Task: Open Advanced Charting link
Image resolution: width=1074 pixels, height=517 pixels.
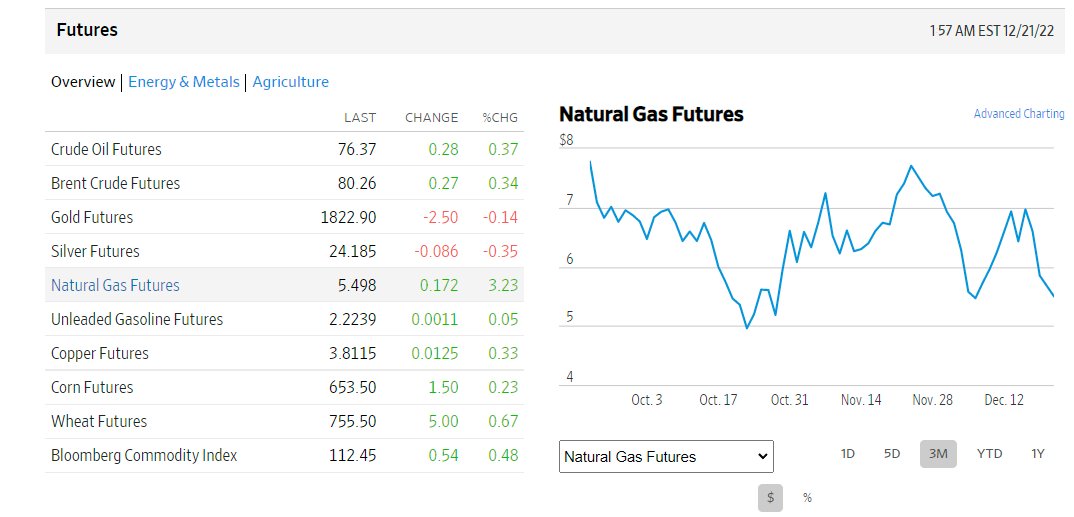Action: click(1019, 114)
